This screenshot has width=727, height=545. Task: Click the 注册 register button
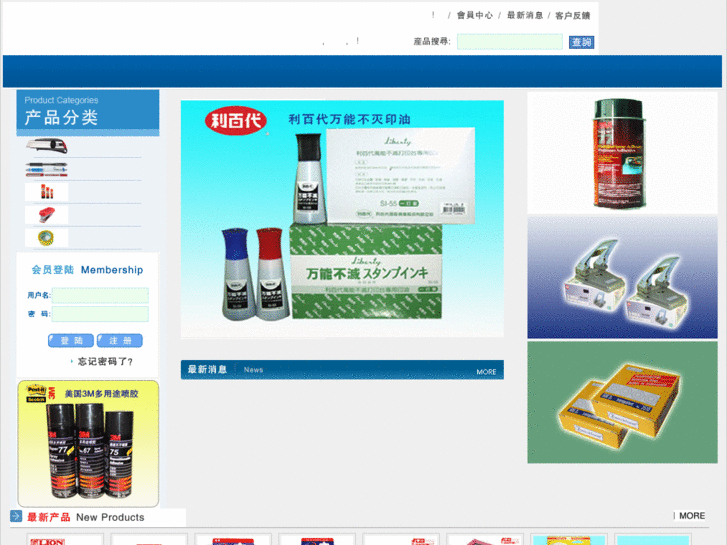click(x=120, y=340)
